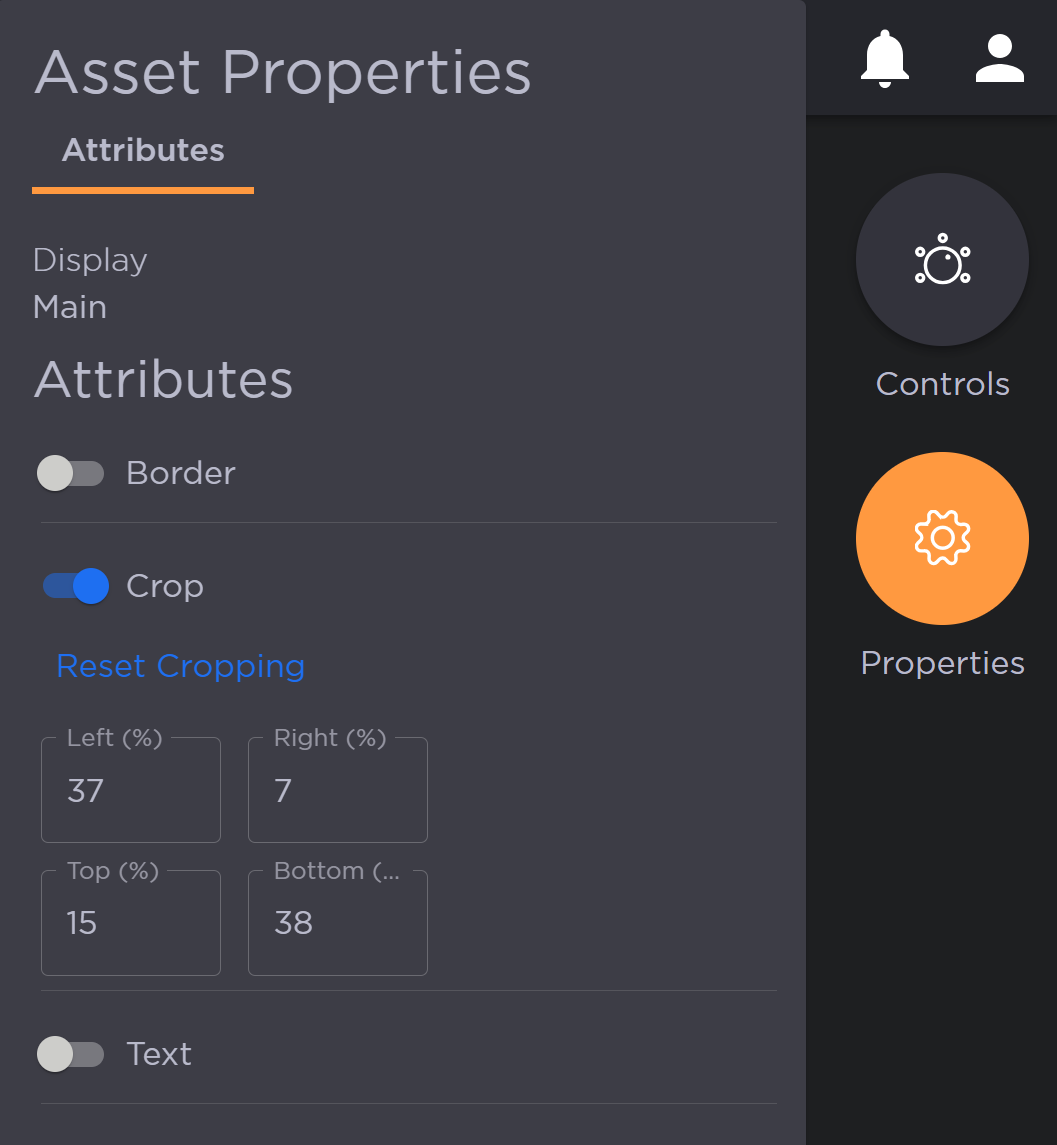
Task: Click the Top (%) crop input showing 15
Action: (x=130, y=922)
